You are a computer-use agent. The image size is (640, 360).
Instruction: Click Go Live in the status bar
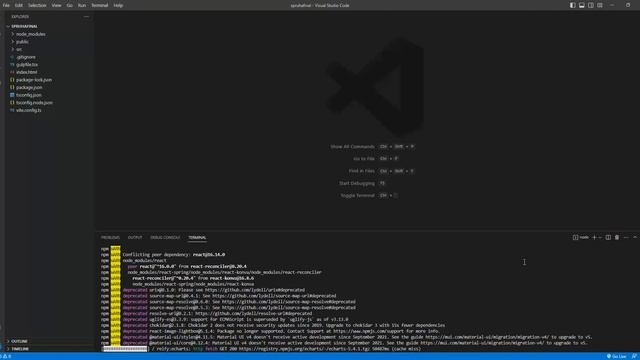617,356
